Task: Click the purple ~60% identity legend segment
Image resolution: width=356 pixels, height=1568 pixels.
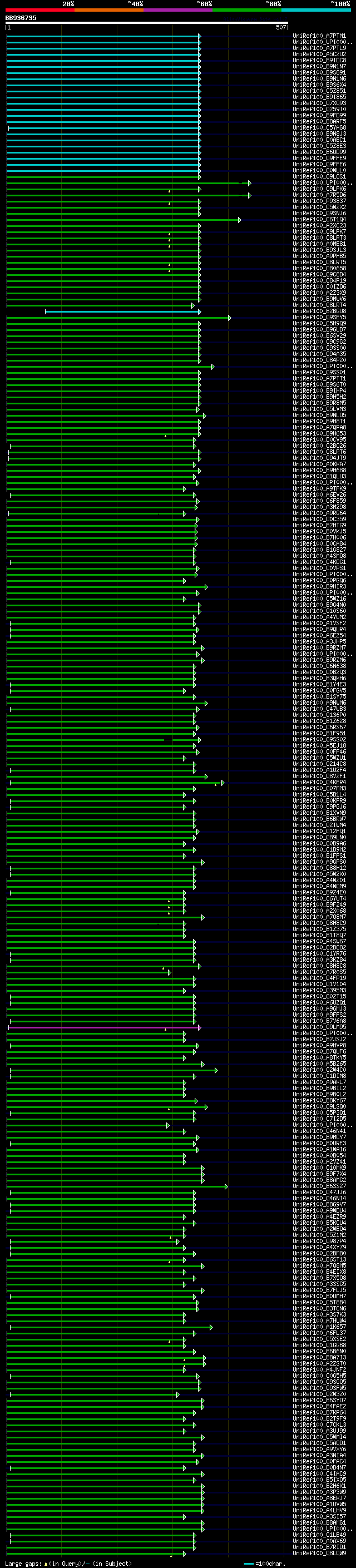Action: 179,11
